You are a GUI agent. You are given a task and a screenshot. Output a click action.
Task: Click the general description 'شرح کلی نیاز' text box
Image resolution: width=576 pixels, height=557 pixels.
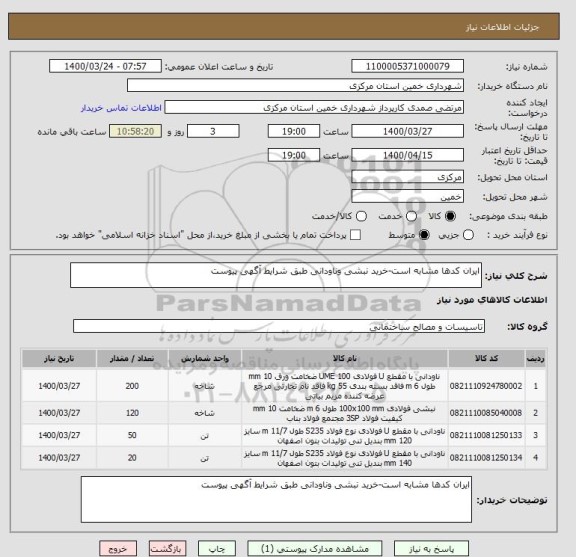[276, 275]
